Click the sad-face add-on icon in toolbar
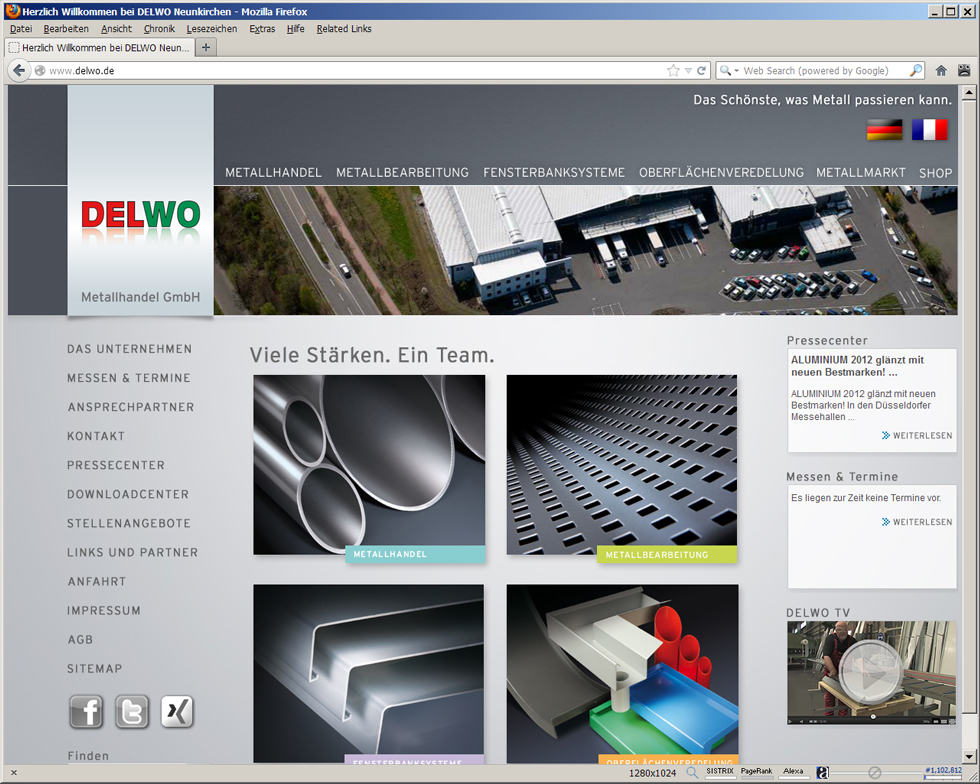The width and height of the screenshot is (980, 784). pyautogui.click(x=964, y=71)
